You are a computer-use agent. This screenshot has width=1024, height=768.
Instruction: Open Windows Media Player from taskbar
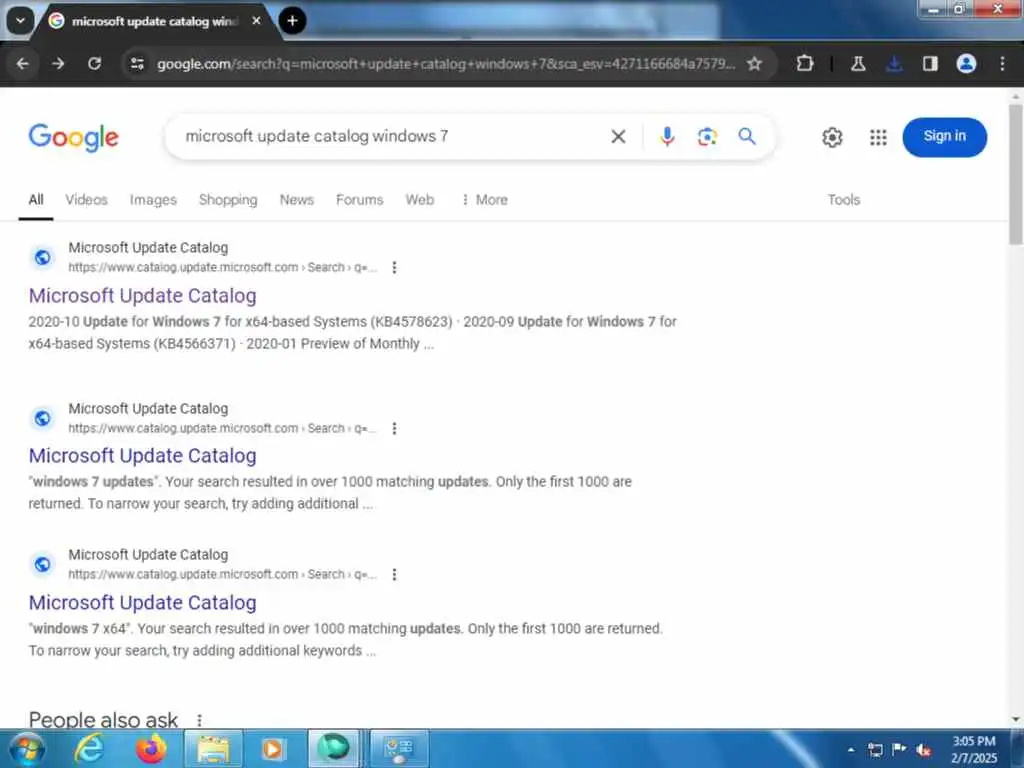point(272,749)
